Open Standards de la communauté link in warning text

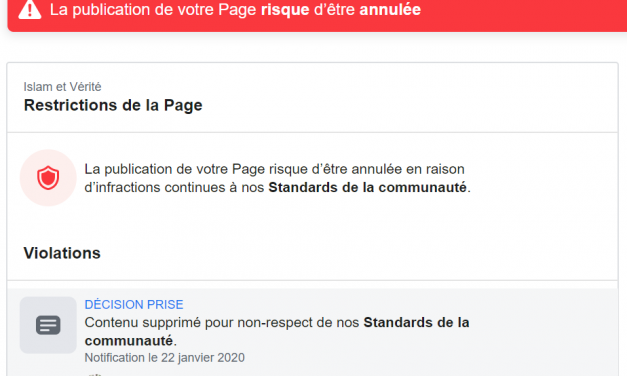pyautogui.click(x=367, y=187)
